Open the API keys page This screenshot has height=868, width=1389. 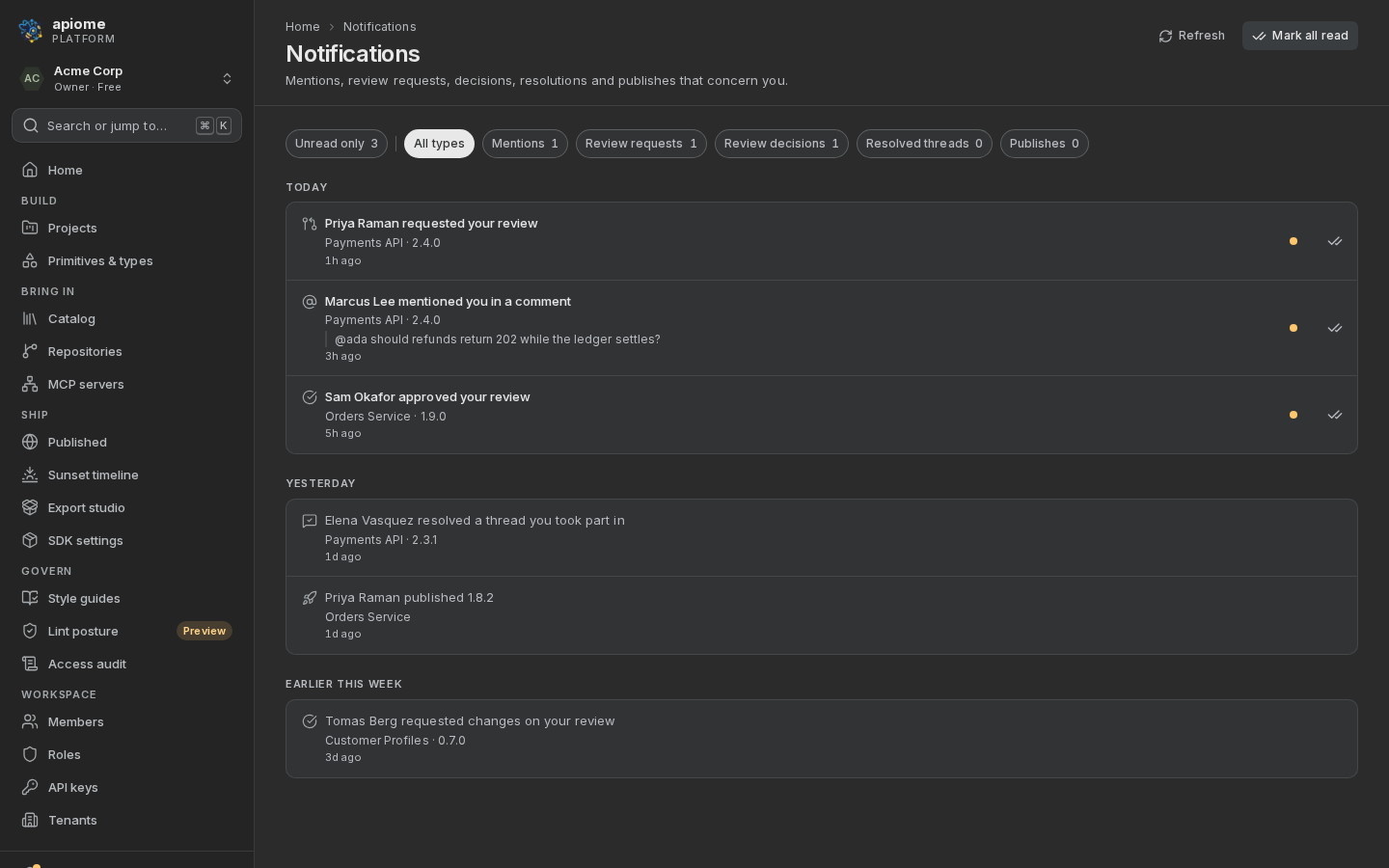(x=126, y=787)
